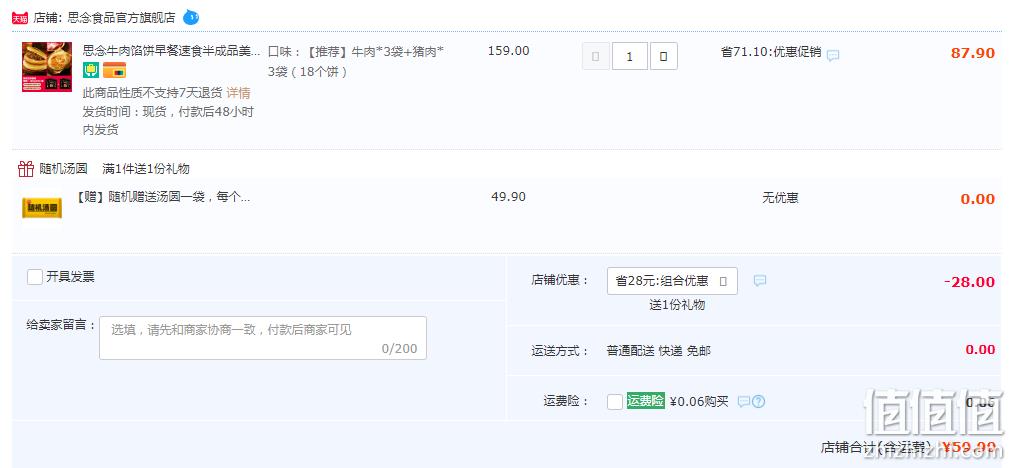Click the 87.90 subtotal amount
This screenshot has height=468, width=1013.
click(x=973, y=53)
